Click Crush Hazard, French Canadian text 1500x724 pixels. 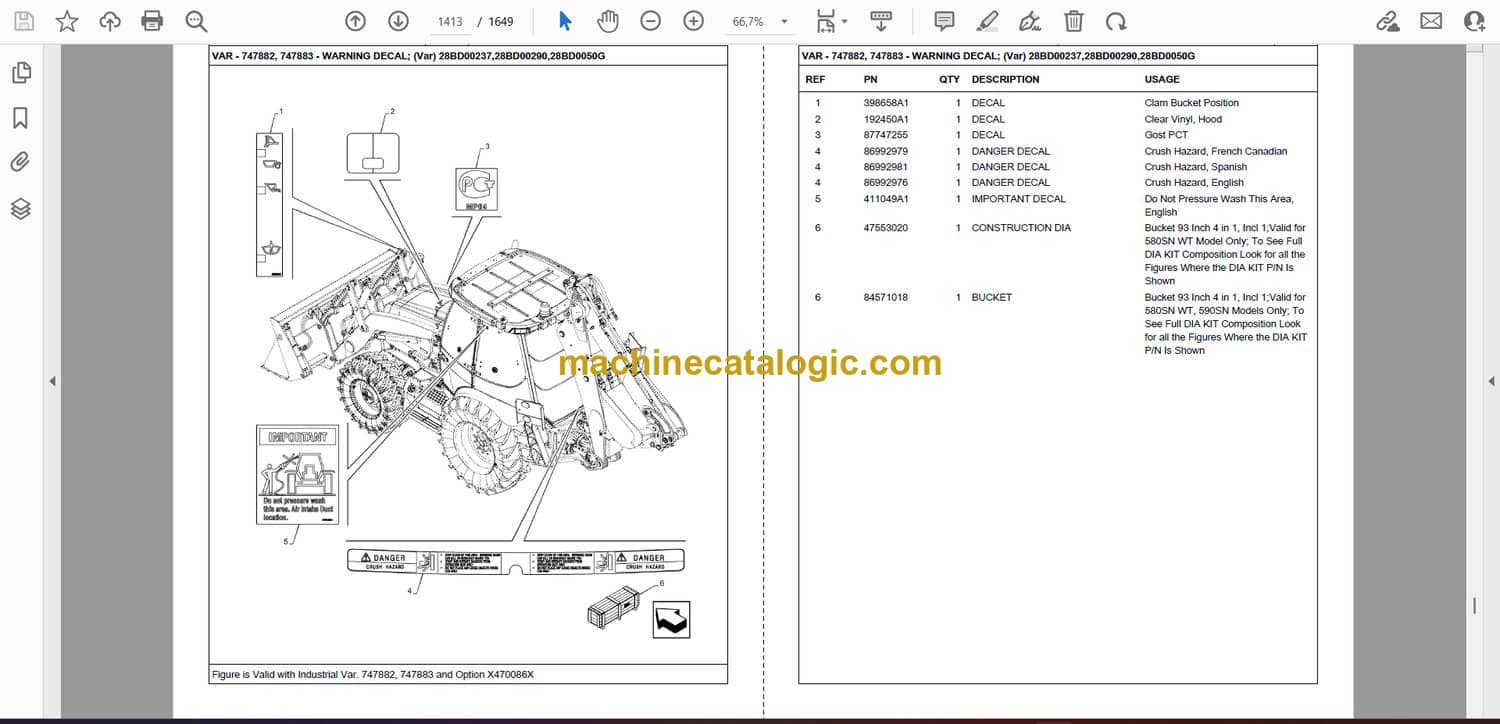(1216, 151)
